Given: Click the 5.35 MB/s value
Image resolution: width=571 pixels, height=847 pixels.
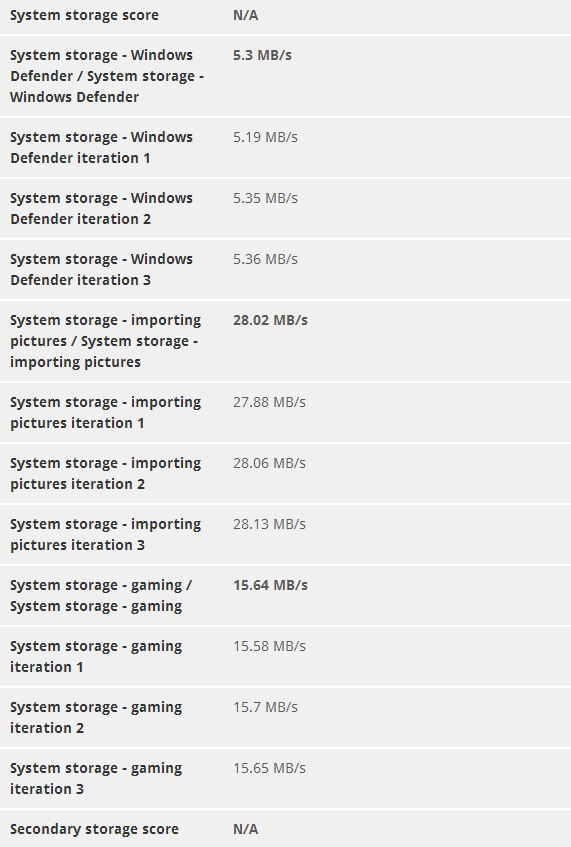Looking at the screenshot, I should tap(265, 198).
